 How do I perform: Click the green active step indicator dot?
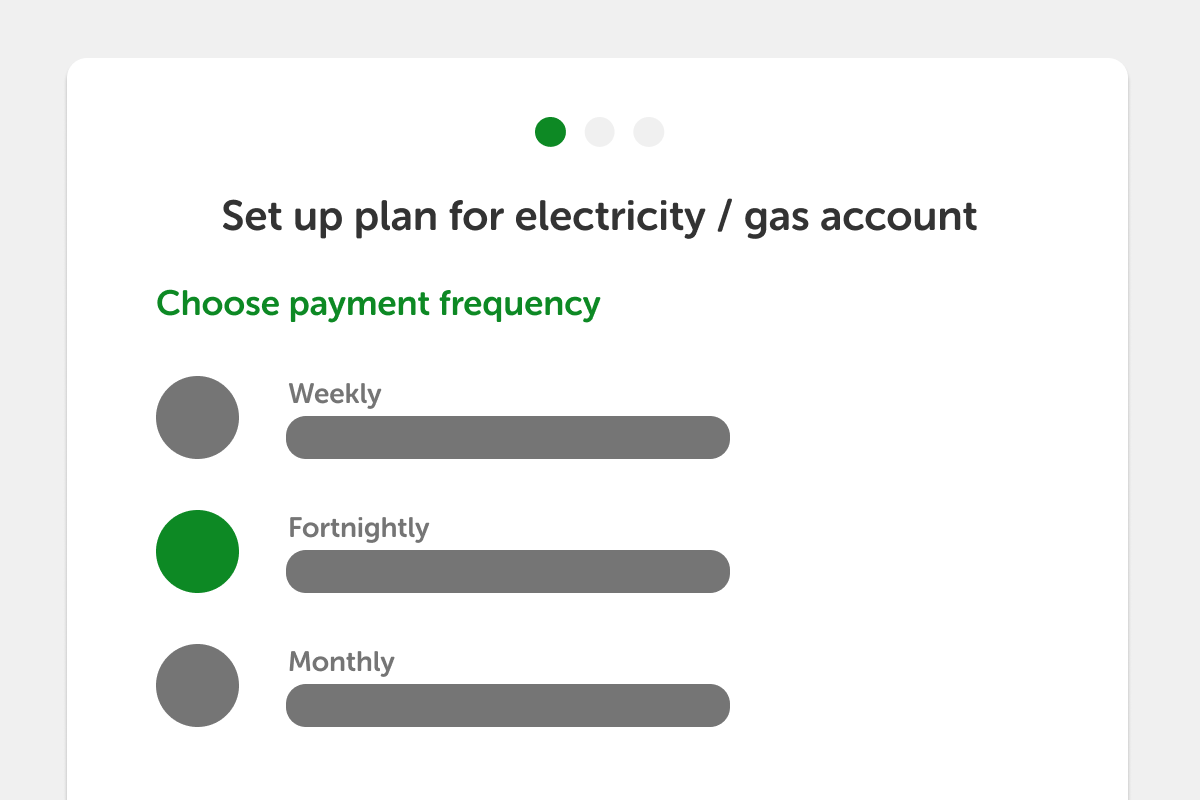click(550, 132)
